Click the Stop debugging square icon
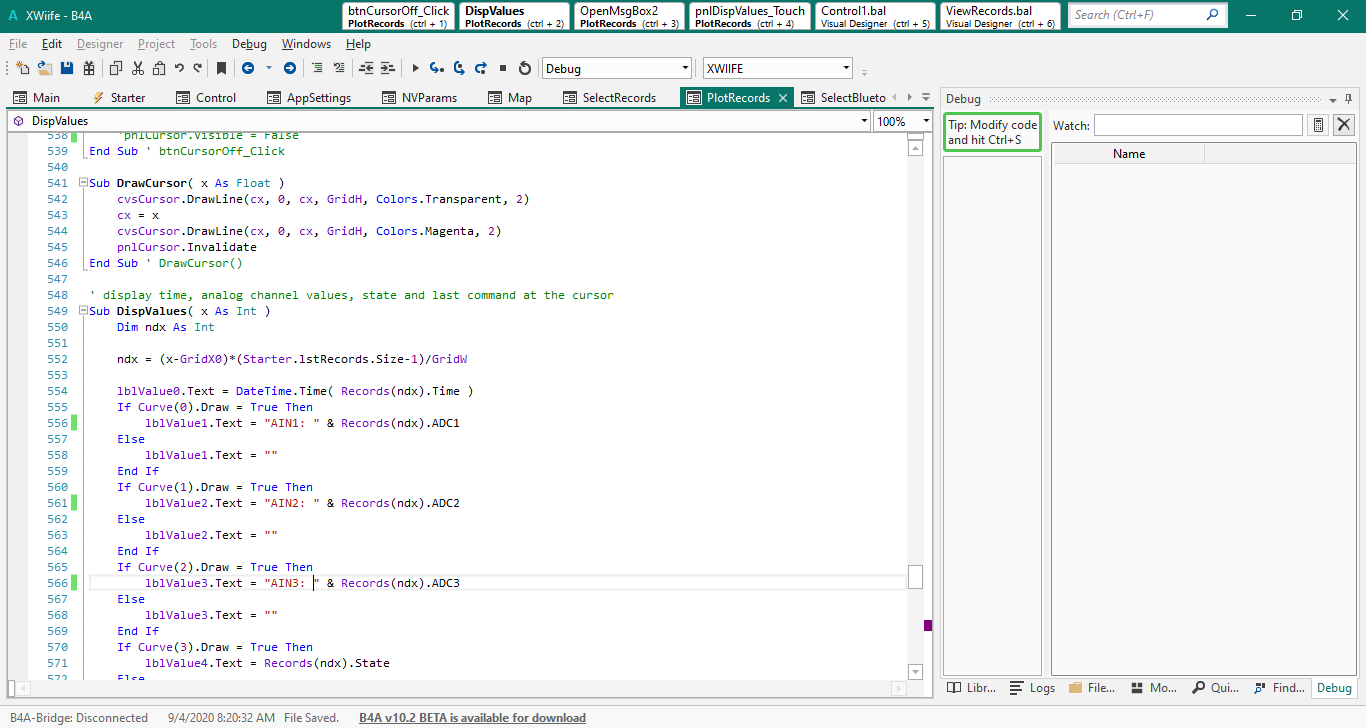Screen dimensions: 1366x728 point(503,69)
